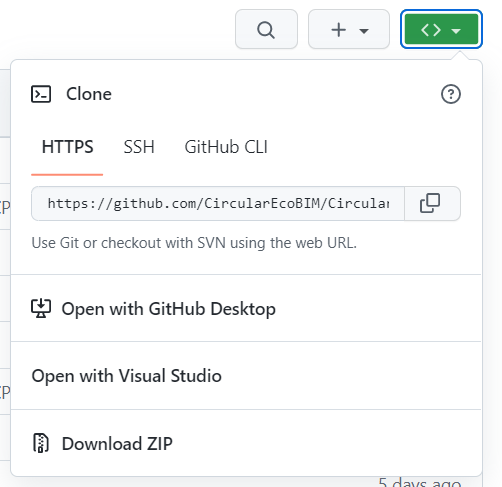Viewport: 502px width, 487px height.
Task: Click the 'Use Git or checkout with SVN' hint
Action: tap(194, 243)
